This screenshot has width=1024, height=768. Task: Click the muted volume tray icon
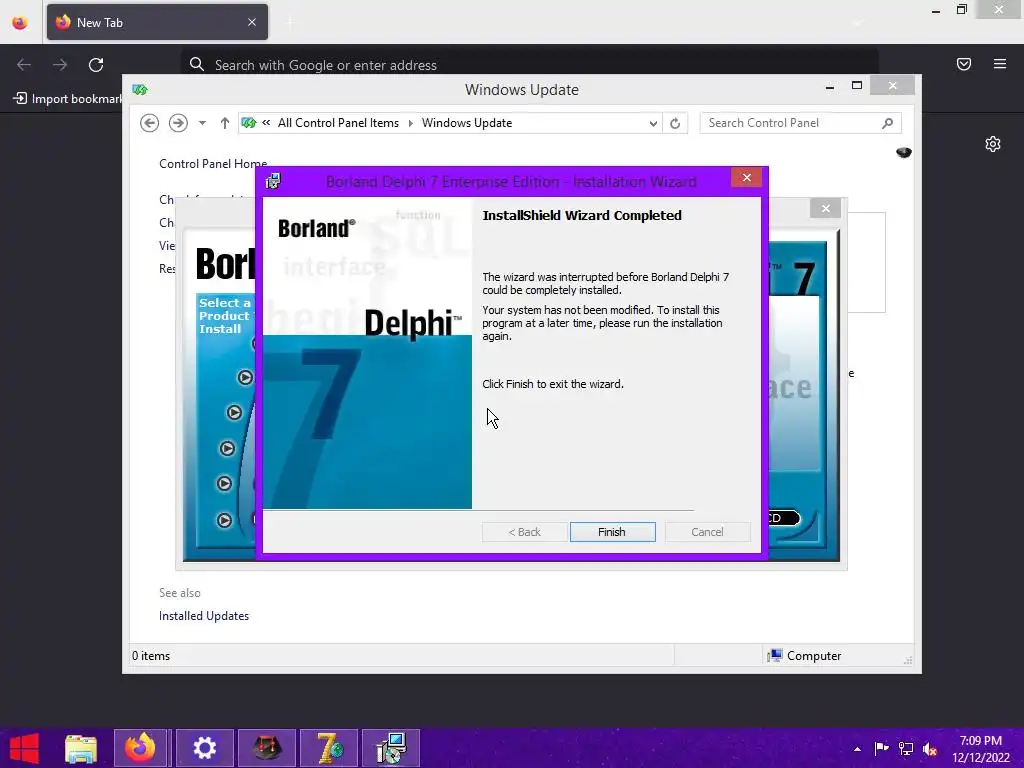coord(930,749)
